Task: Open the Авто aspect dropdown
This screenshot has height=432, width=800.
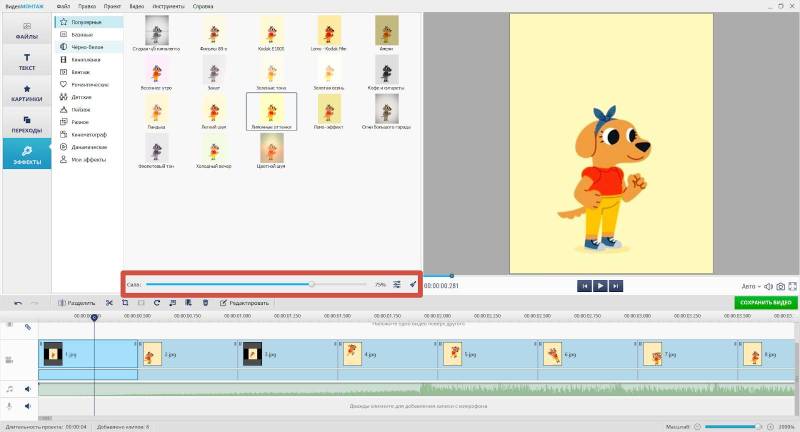Action: pyautogui.click(x=751, y=287)
